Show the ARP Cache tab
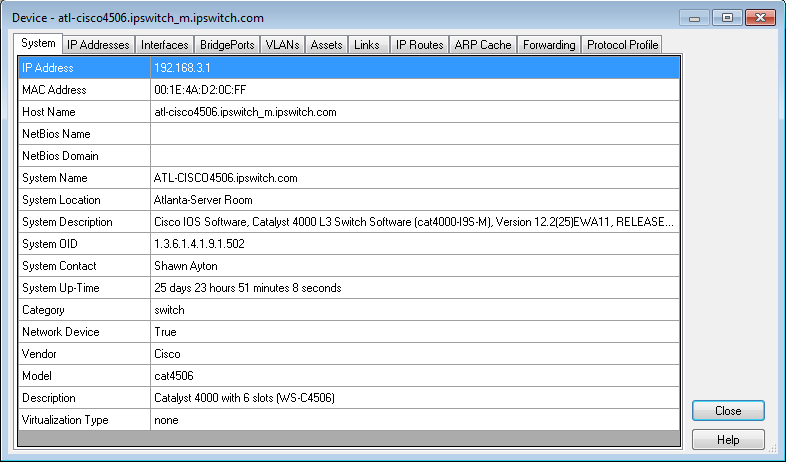 click(x=483, y=45)
